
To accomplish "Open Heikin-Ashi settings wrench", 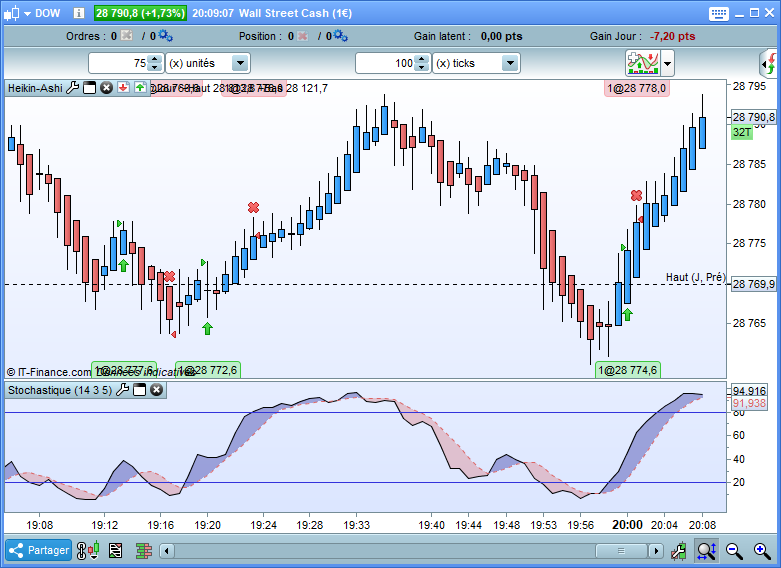I will point(73,88).
